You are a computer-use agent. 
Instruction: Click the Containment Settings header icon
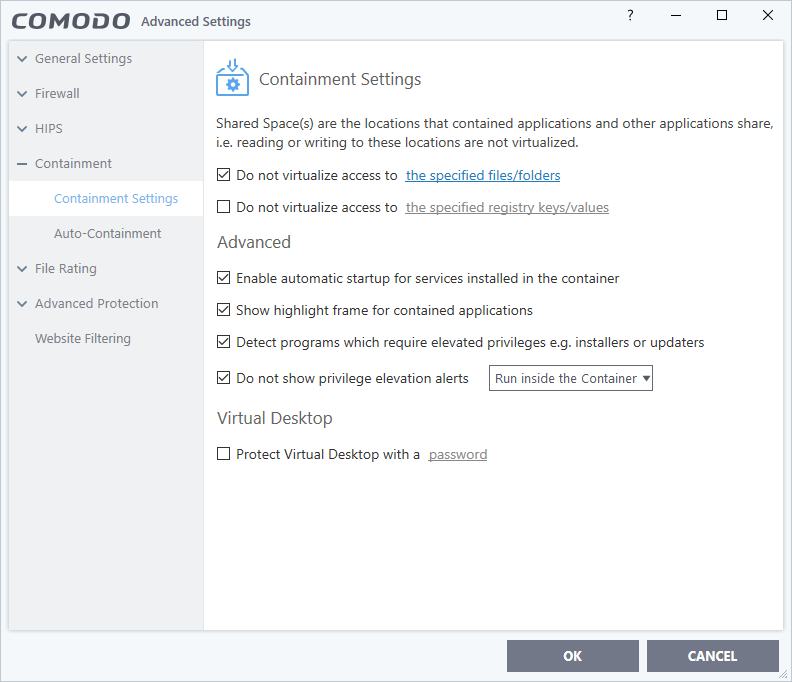tap(232, 79)
